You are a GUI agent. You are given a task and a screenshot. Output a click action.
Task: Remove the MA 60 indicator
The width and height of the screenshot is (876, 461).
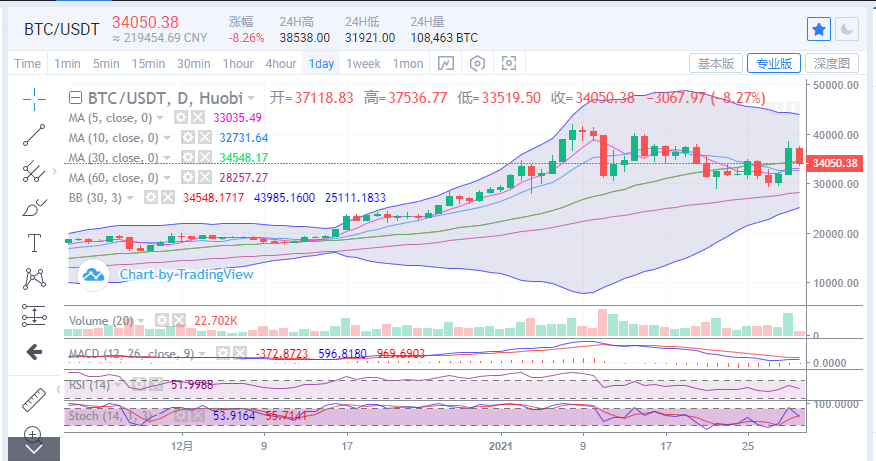[x=205, y=178]
